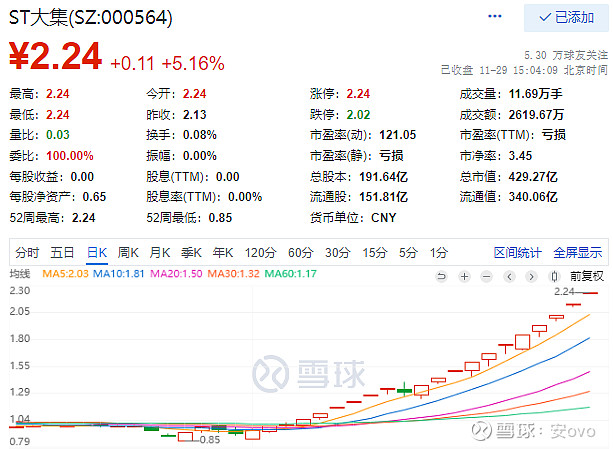Click the ST大集(SZ:000564) stock title
Viewport: 613px width, 449px height.
click(90, 18)
